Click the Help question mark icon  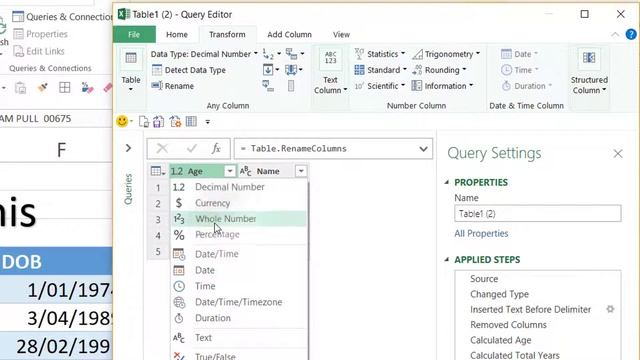[x=631, y=34]
